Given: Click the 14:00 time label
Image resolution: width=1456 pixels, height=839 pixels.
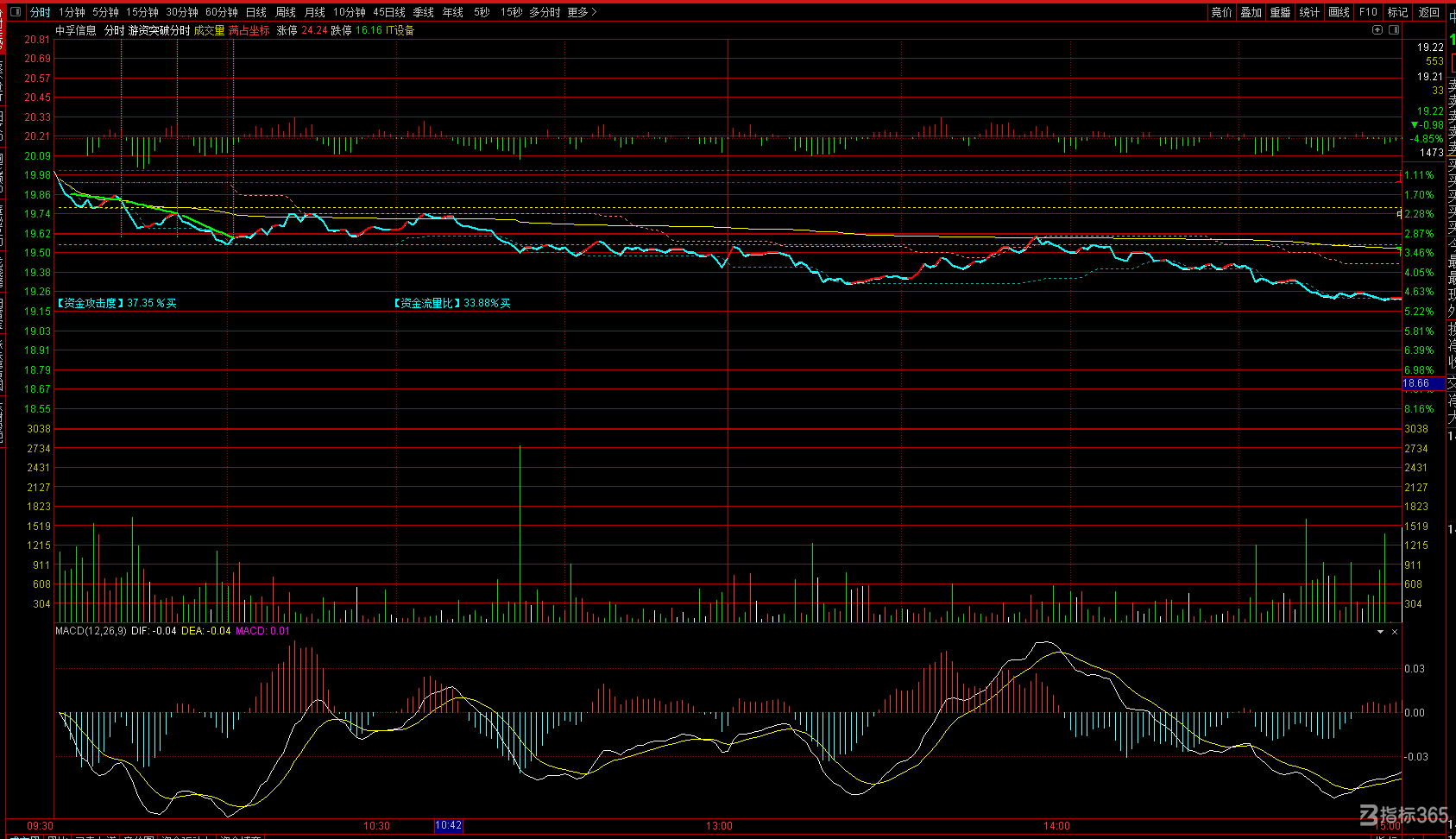Looking at the screenshot, I should 1056,826.
